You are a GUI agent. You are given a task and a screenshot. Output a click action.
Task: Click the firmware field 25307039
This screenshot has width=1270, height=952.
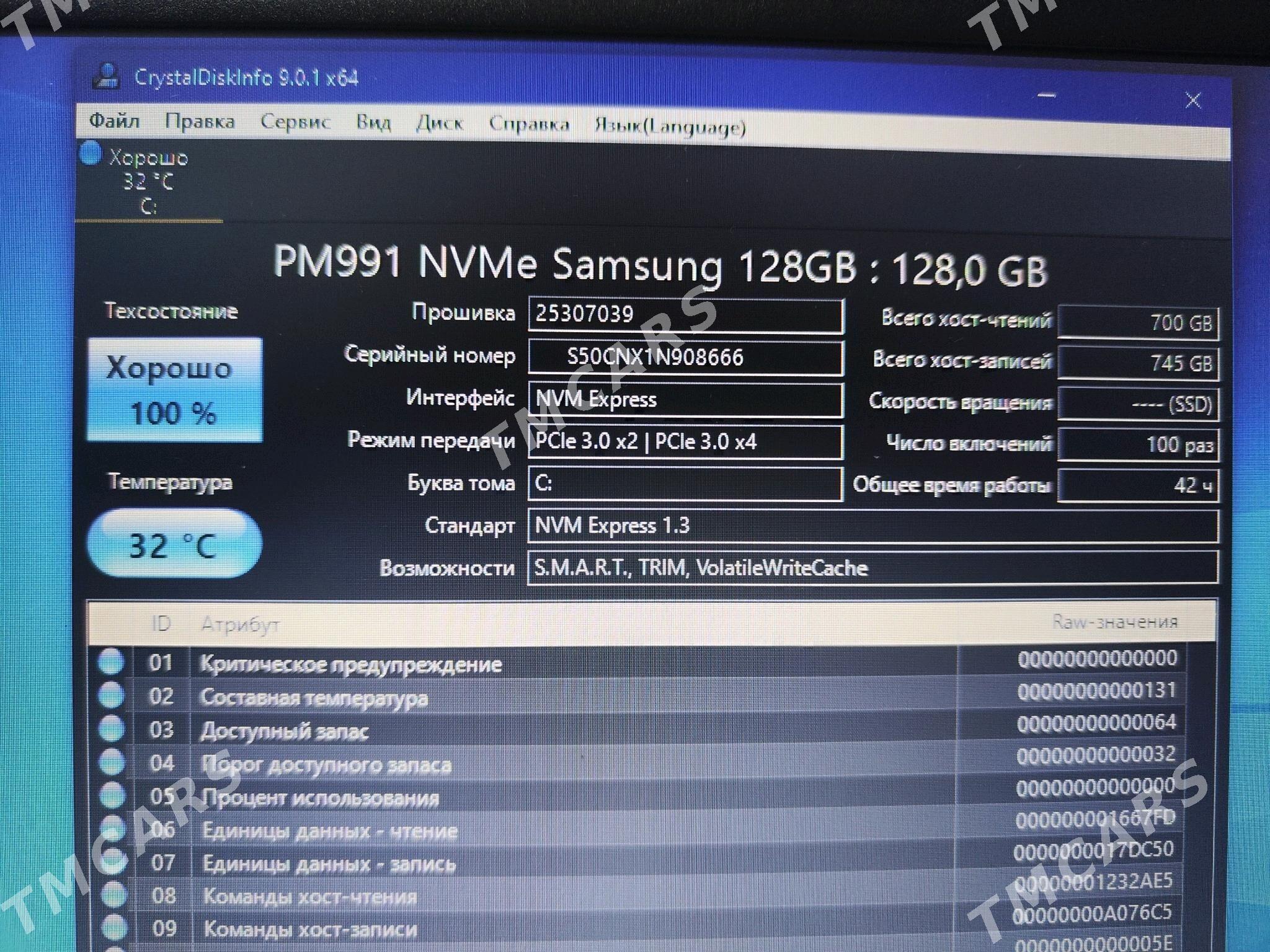click(685, 315)
